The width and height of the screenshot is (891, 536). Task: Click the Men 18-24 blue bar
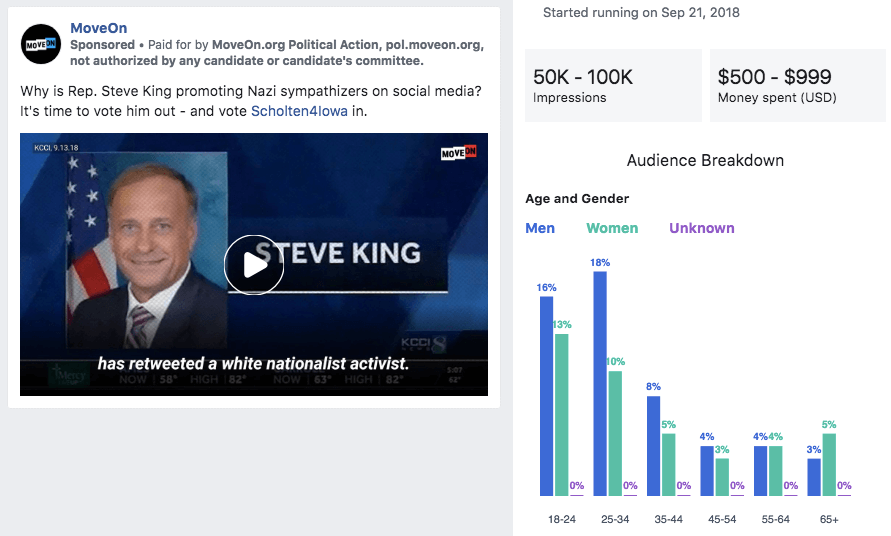click(x=546, y=395)
